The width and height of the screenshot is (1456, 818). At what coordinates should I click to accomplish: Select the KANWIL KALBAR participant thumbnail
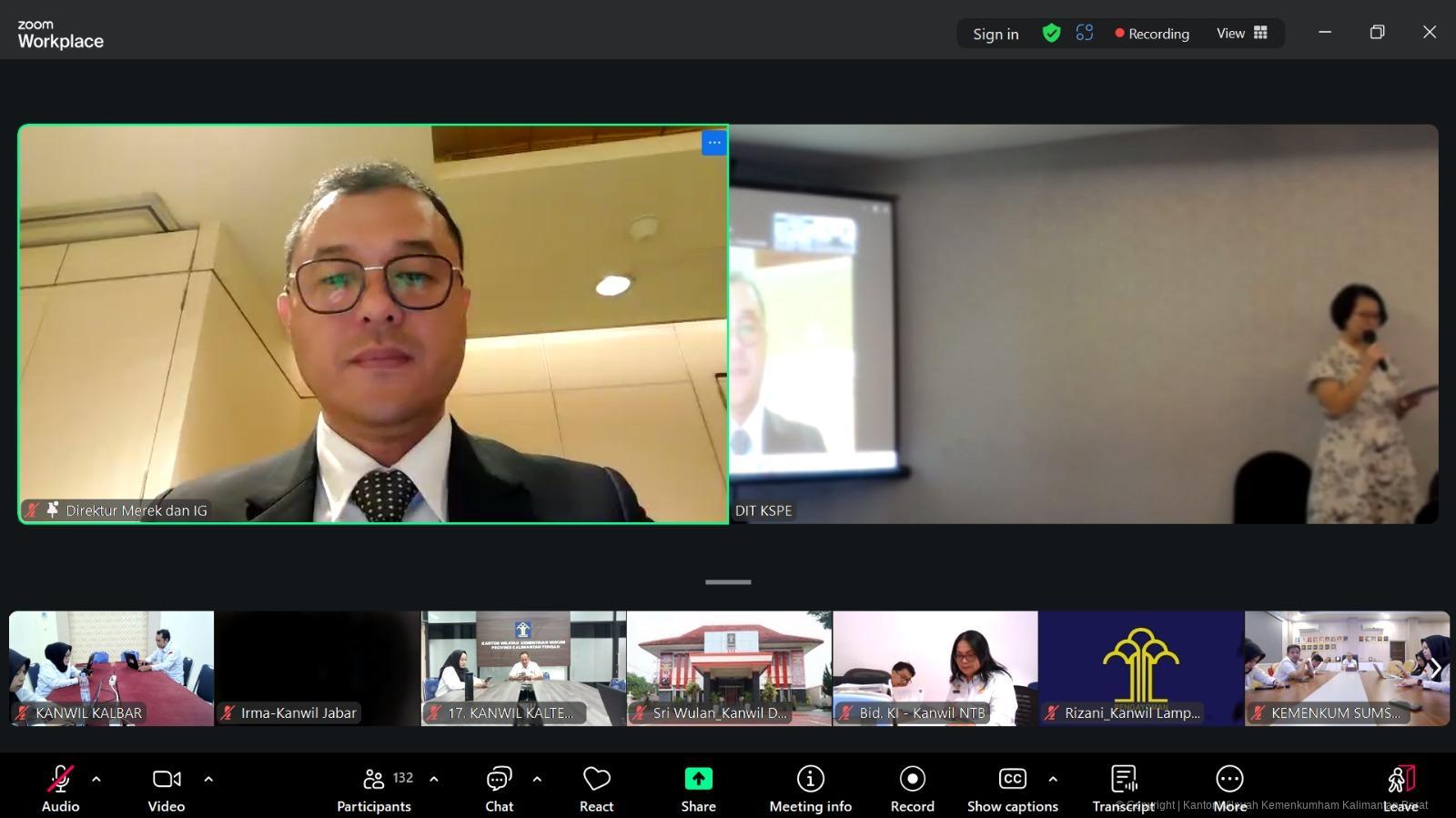click(111, 668)
